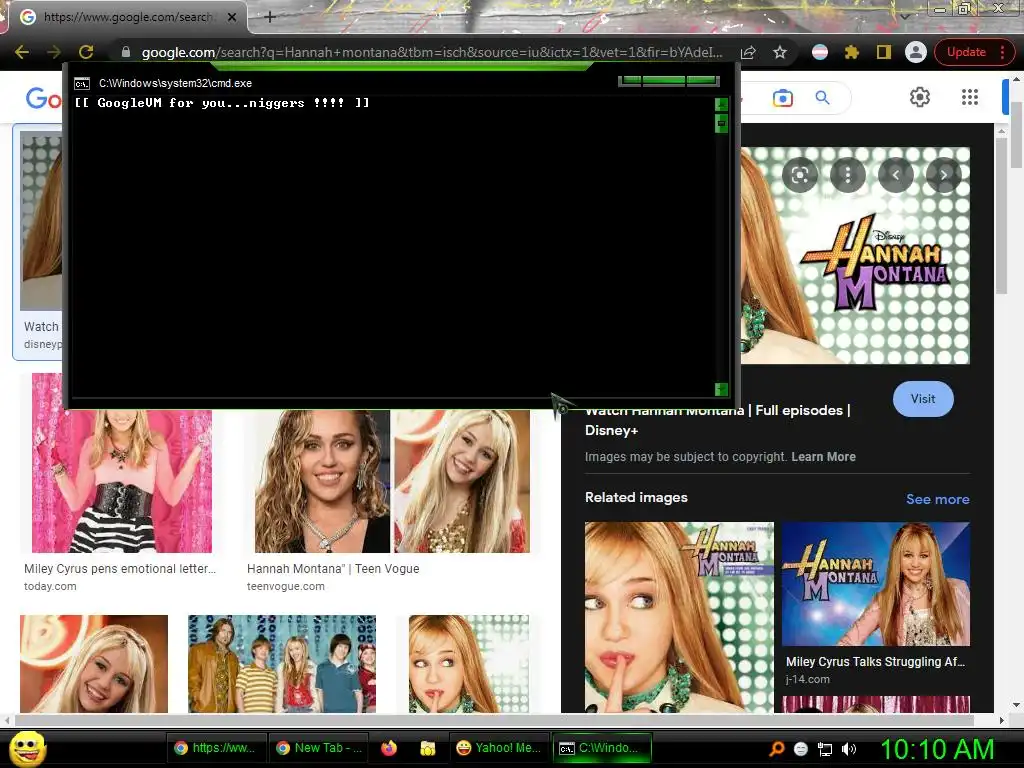
Task: Click the 10:10 AM taskbar clock
Action: click(x=937, y=749)
